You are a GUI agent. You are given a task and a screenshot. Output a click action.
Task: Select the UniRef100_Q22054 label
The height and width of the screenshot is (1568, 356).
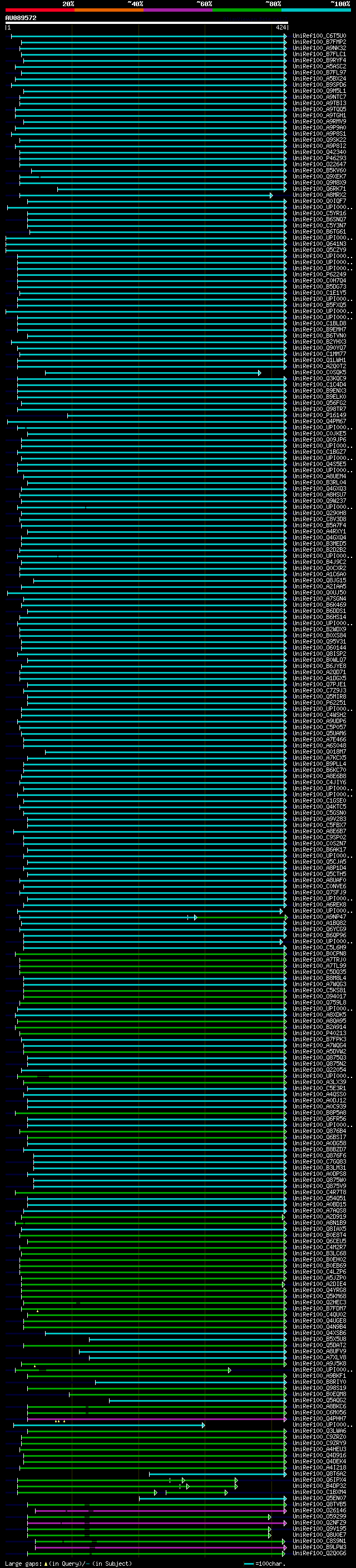point(319,1071)
